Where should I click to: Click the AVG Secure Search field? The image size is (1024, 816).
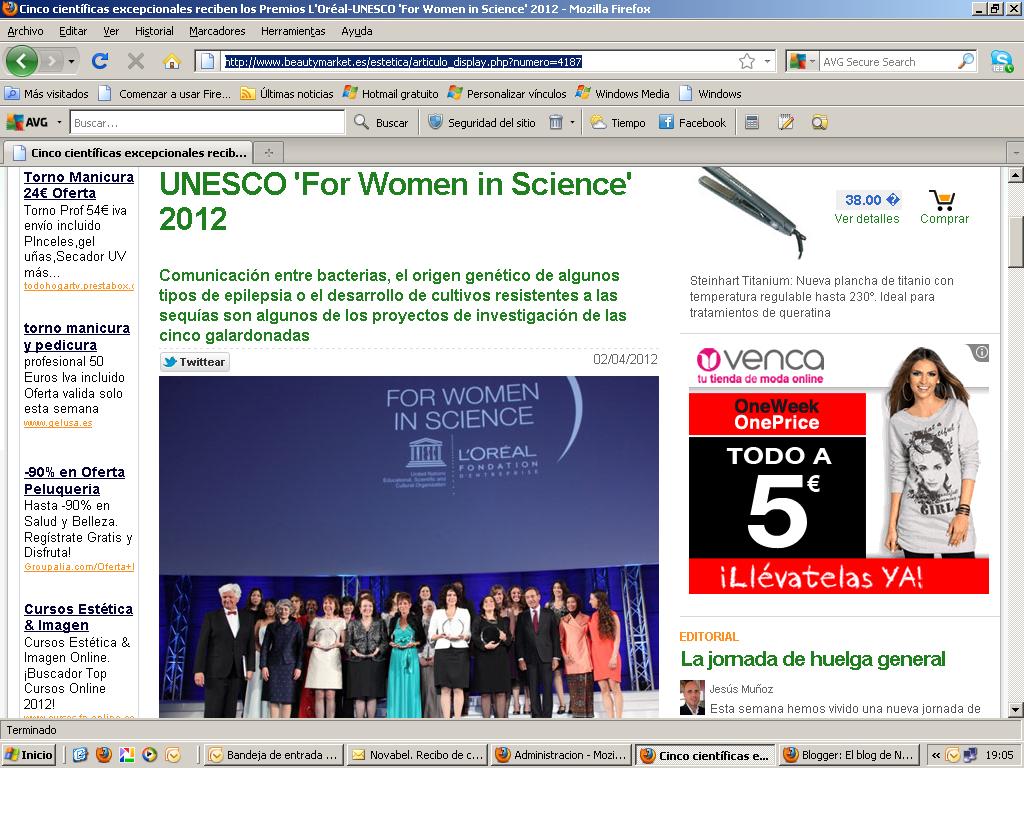point(888,61)
